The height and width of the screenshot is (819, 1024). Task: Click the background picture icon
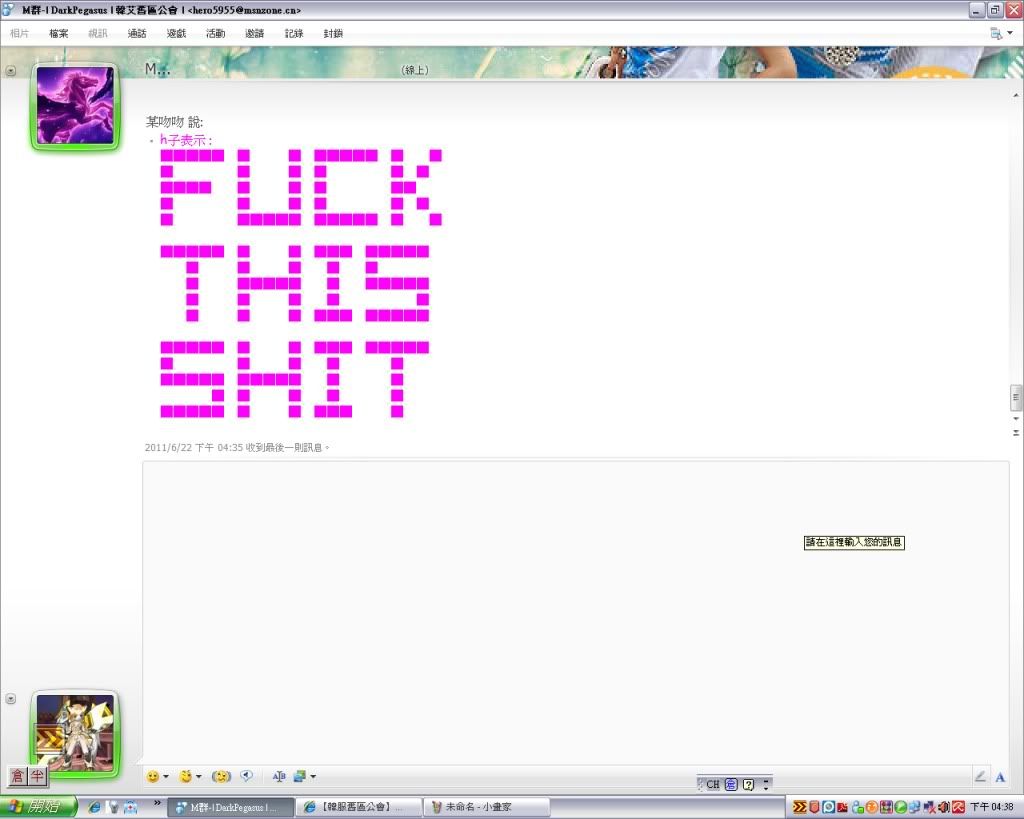coord(299,776)
